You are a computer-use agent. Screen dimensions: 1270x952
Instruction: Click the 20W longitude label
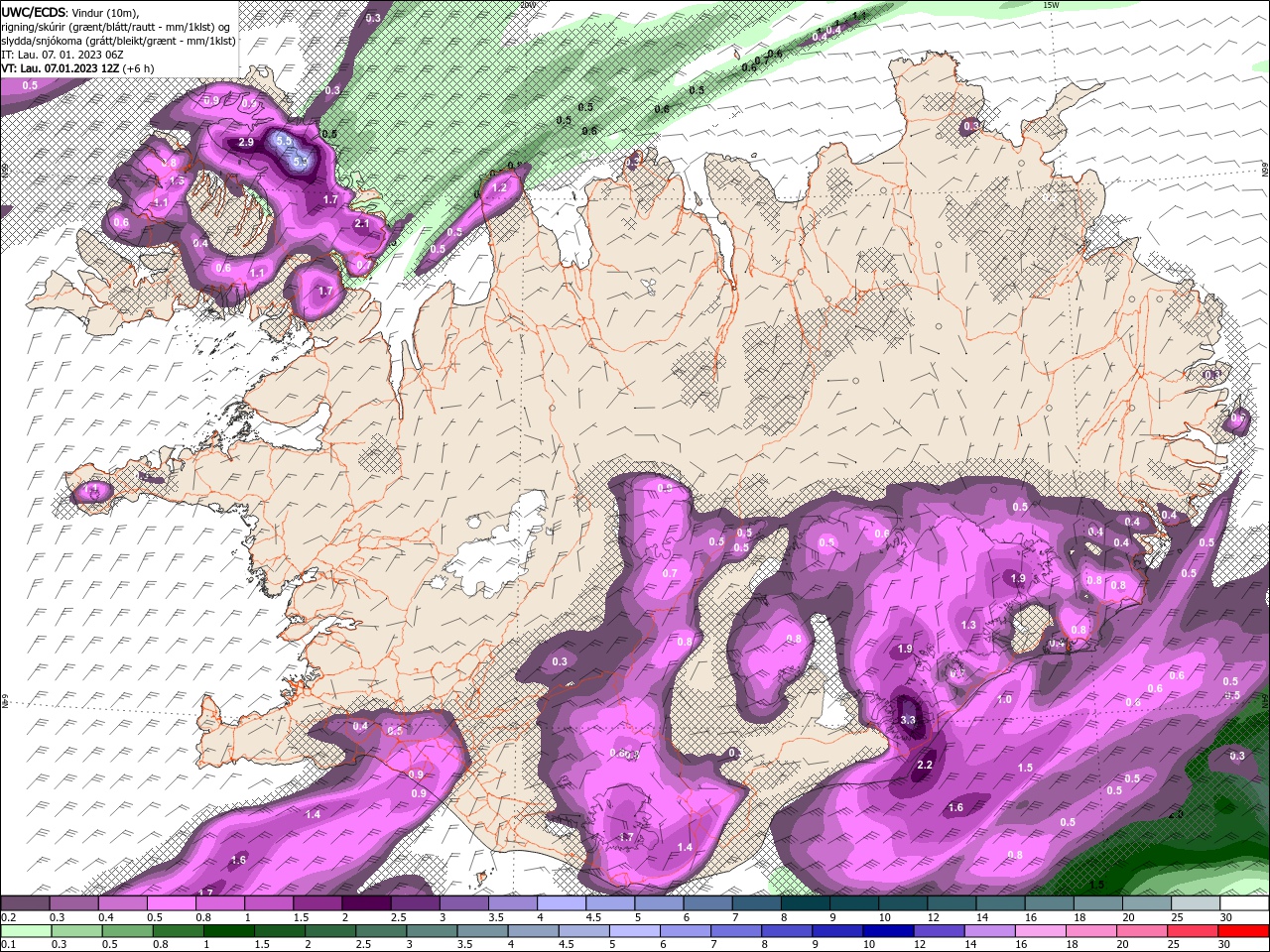[527, 5]
